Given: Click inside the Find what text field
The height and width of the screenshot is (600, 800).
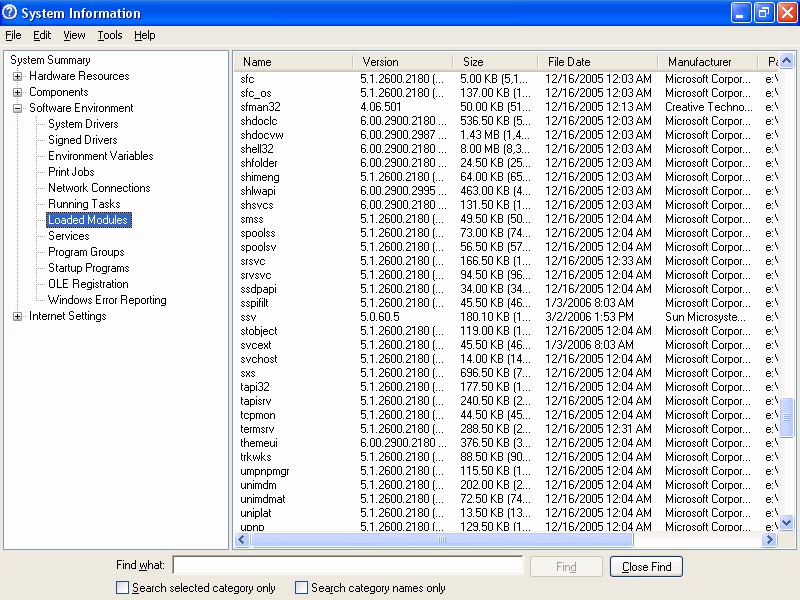Looking at the screenshot, I should 347,566.
